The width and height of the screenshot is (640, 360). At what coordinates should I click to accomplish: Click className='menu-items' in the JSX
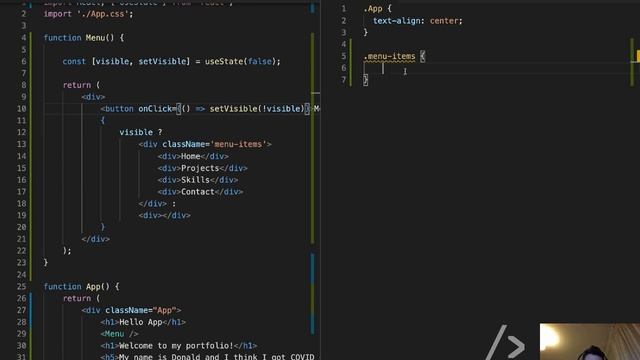tap(214, 144)
